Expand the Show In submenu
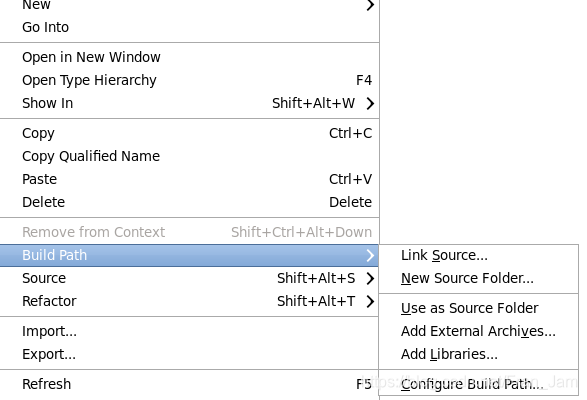 189,103
